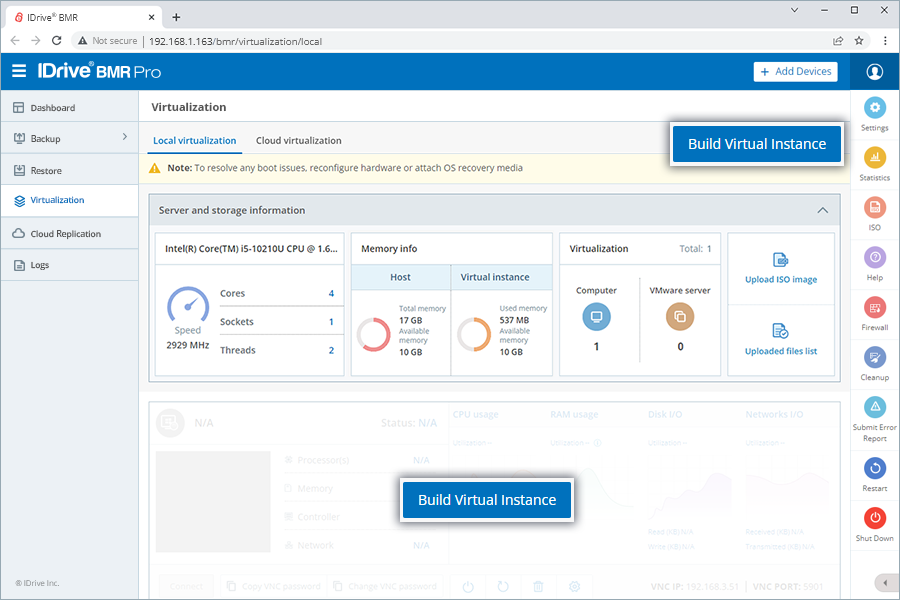Click the red Shut Down icon
The height and width of the screenshot is (600, 900).
click(875, 518)
